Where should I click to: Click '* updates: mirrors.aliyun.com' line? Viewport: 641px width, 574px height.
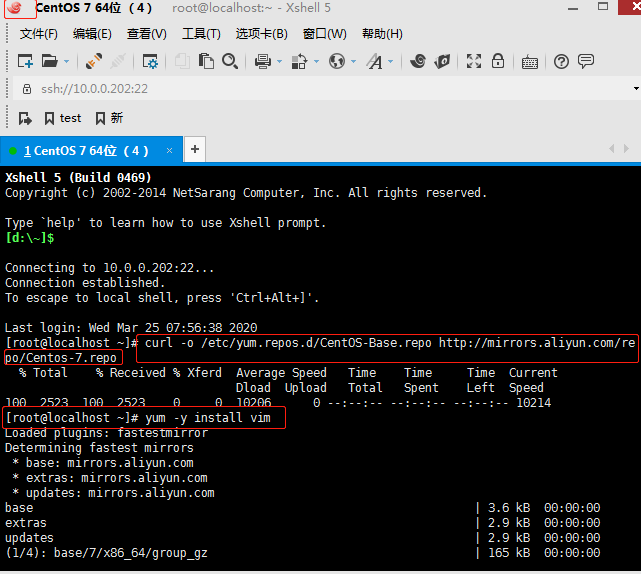[x=113, y=493]
